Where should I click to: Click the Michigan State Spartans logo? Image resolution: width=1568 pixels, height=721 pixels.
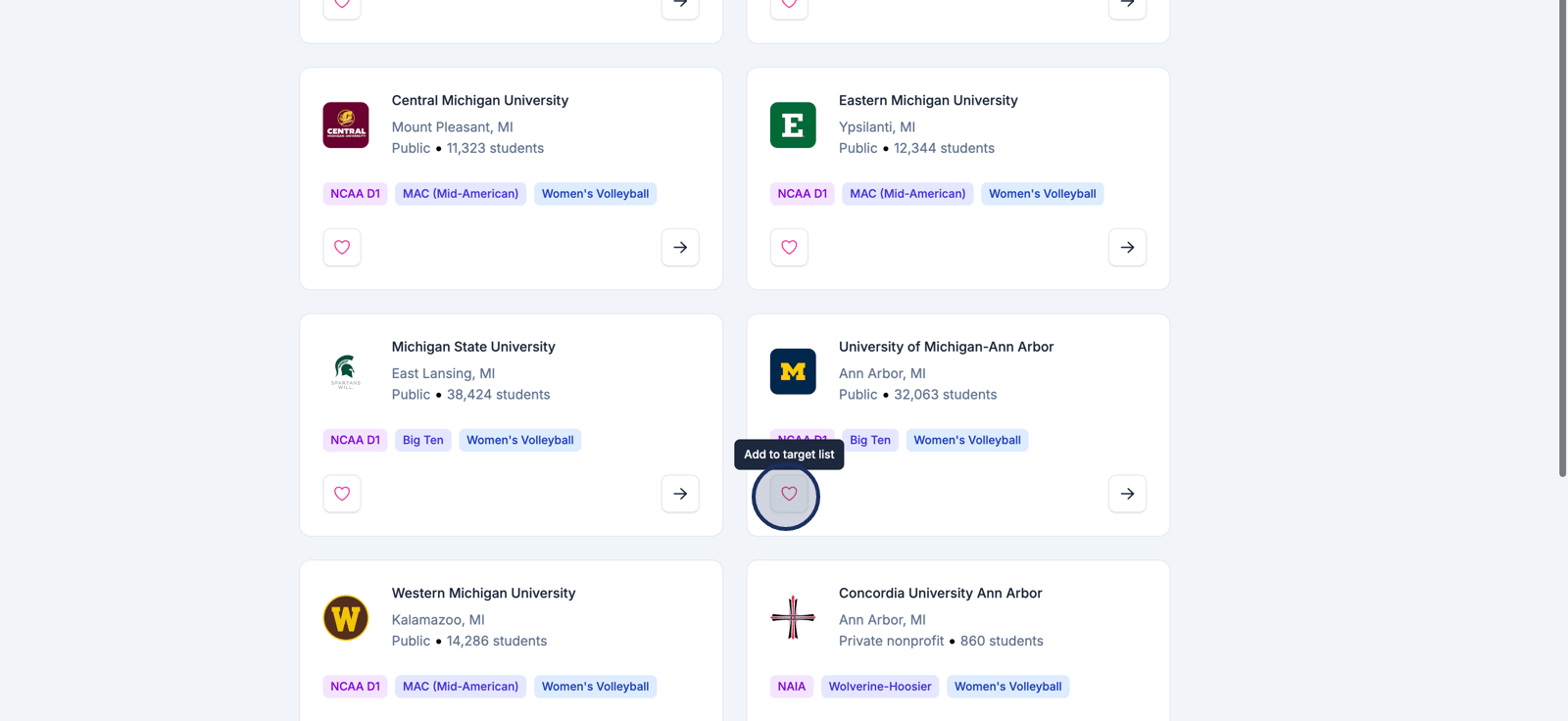346,371
